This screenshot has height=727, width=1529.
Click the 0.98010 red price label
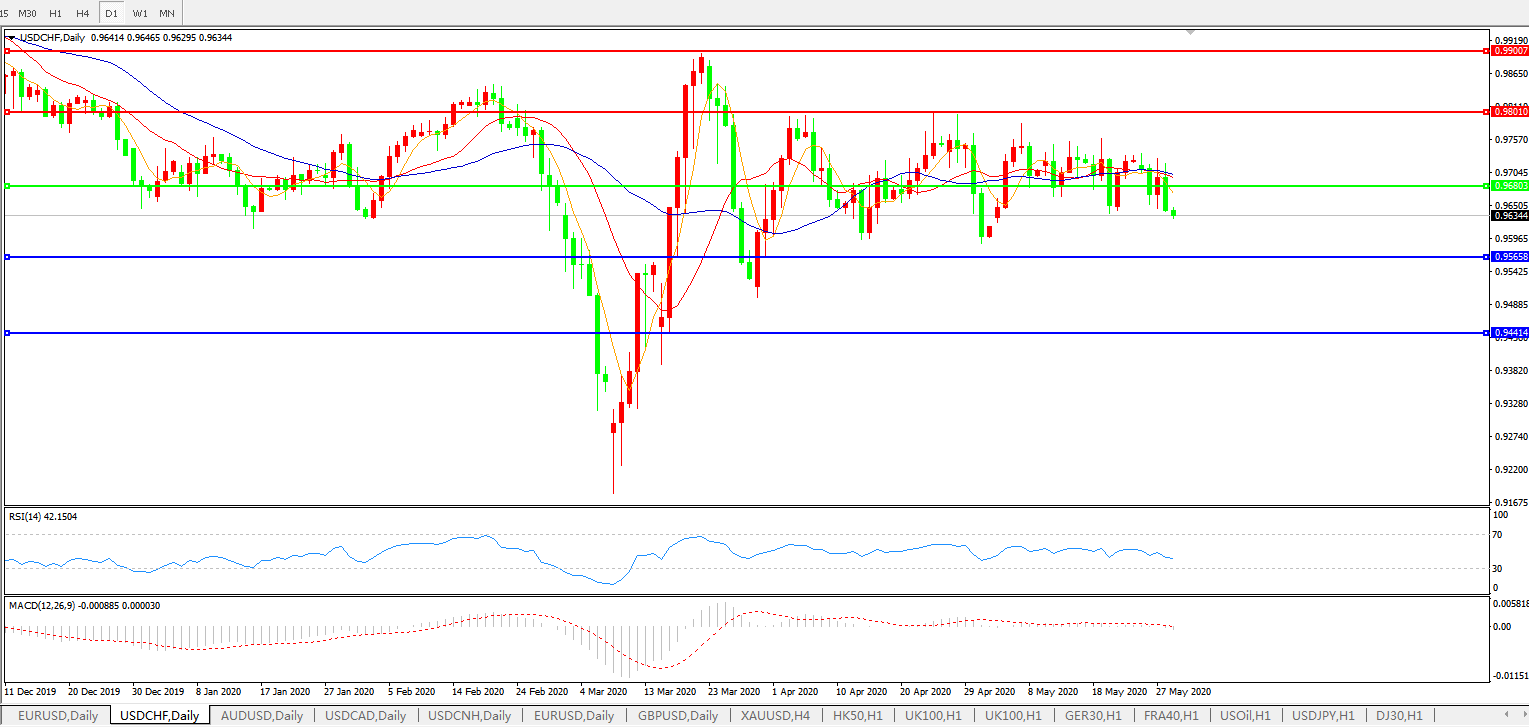click(1509, 112)
